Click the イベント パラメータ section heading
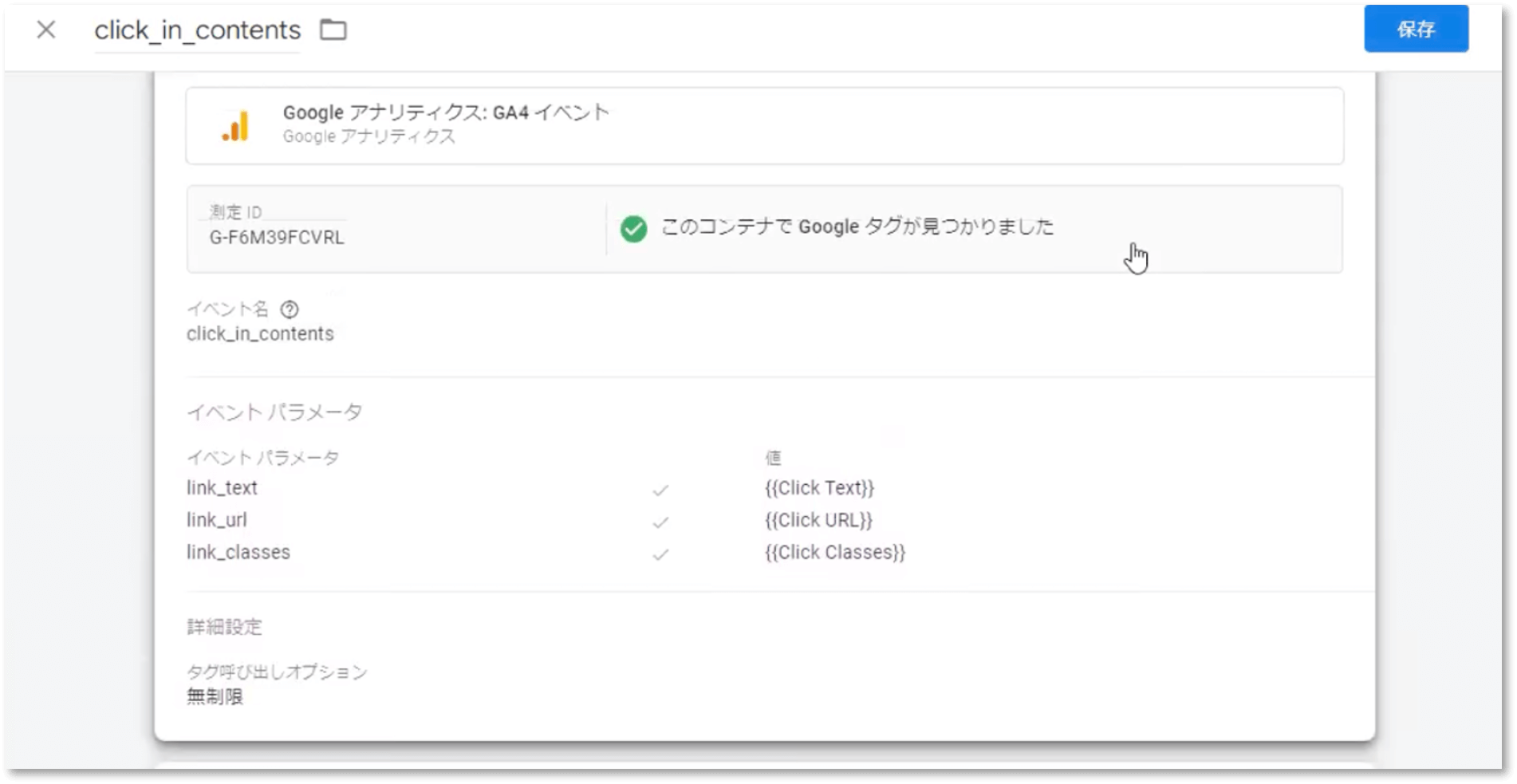 (x=274, y=412)
